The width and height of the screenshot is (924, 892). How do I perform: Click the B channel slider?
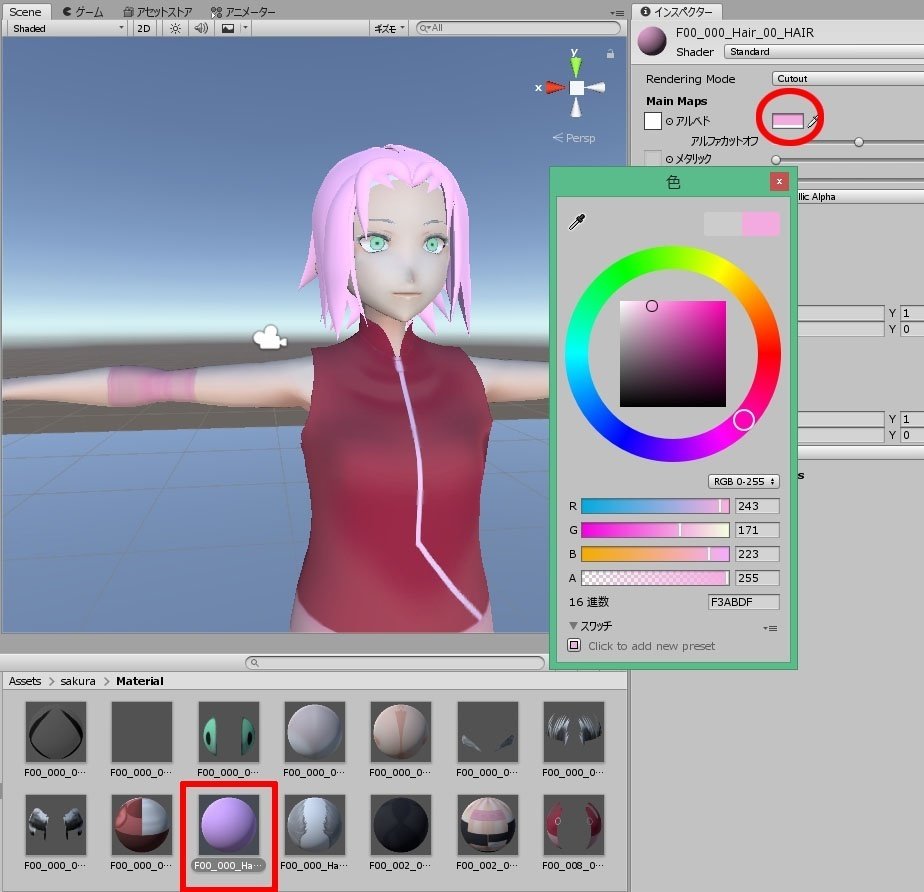click(x=655, y=554)
